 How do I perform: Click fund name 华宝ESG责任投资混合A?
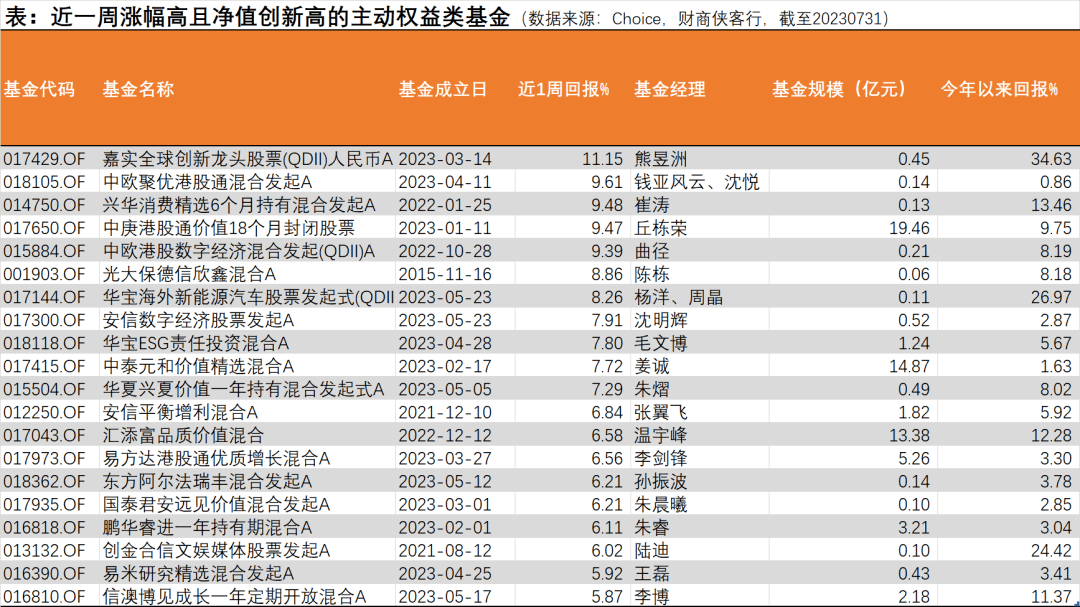(x=199, y=343)
